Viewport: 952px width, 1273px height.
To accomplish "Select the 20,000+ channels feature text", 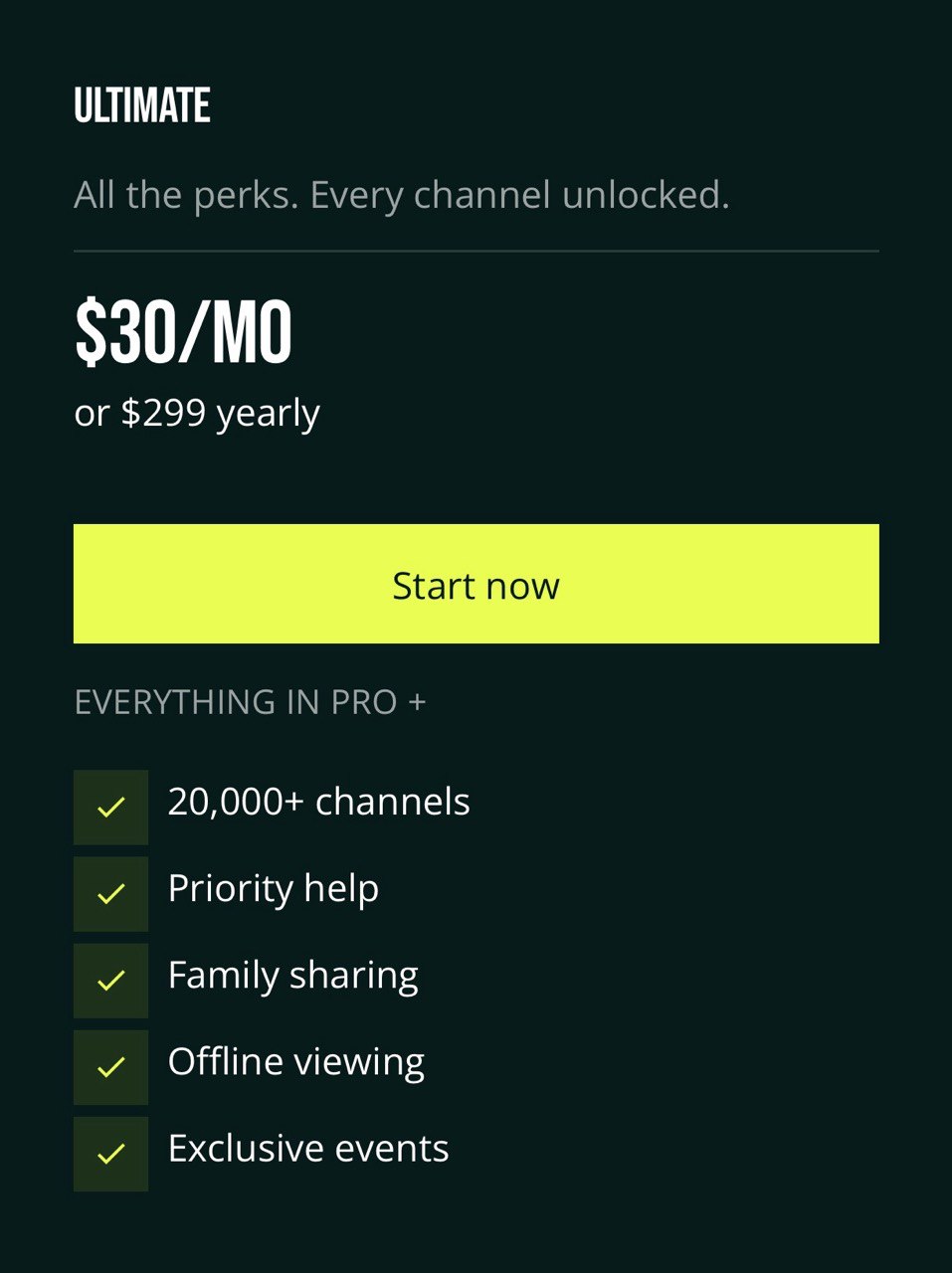I will 318,802.
